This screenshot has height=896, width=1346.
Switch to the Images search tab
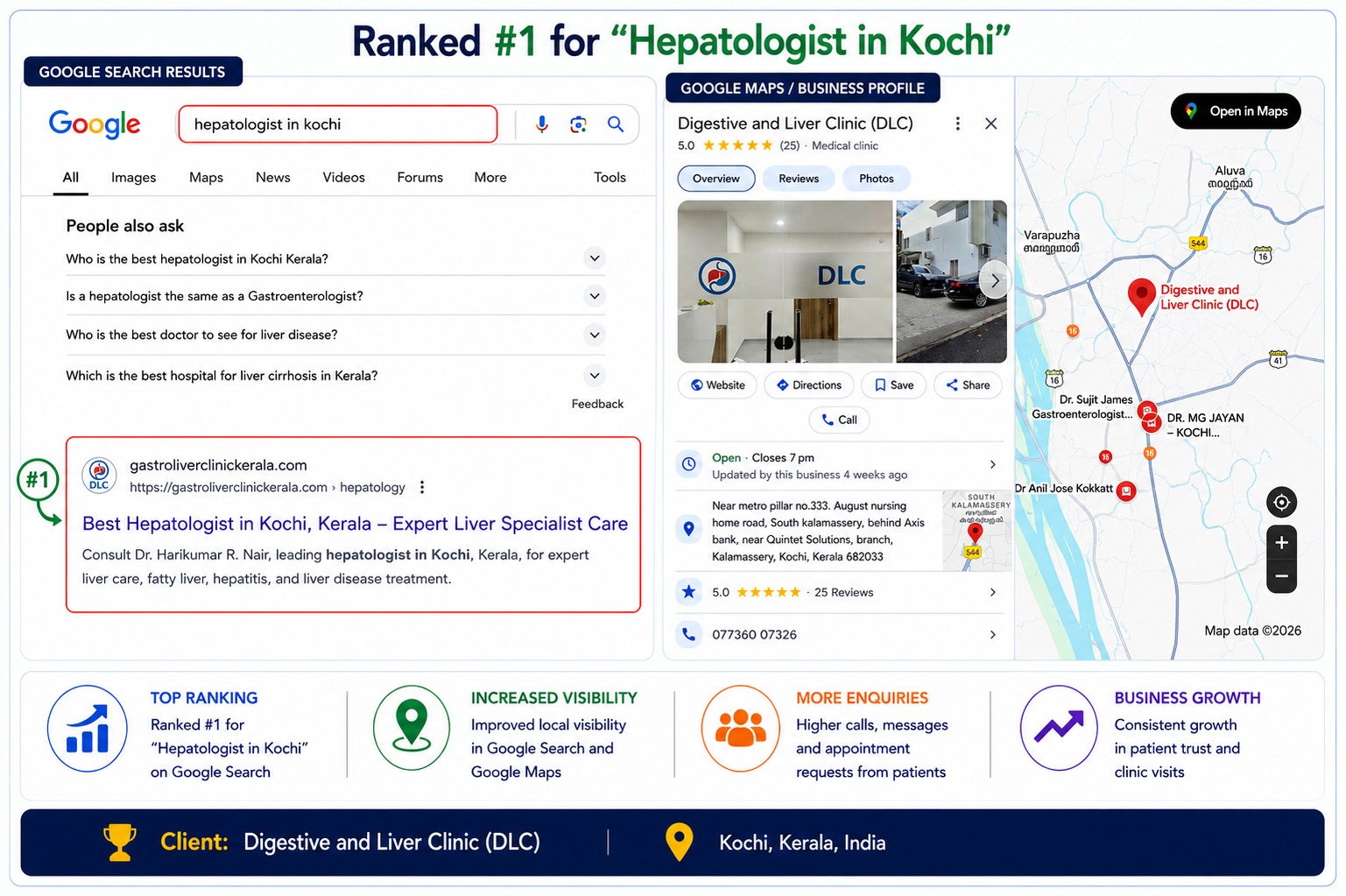pyautogui.click(x=134, y=177)
